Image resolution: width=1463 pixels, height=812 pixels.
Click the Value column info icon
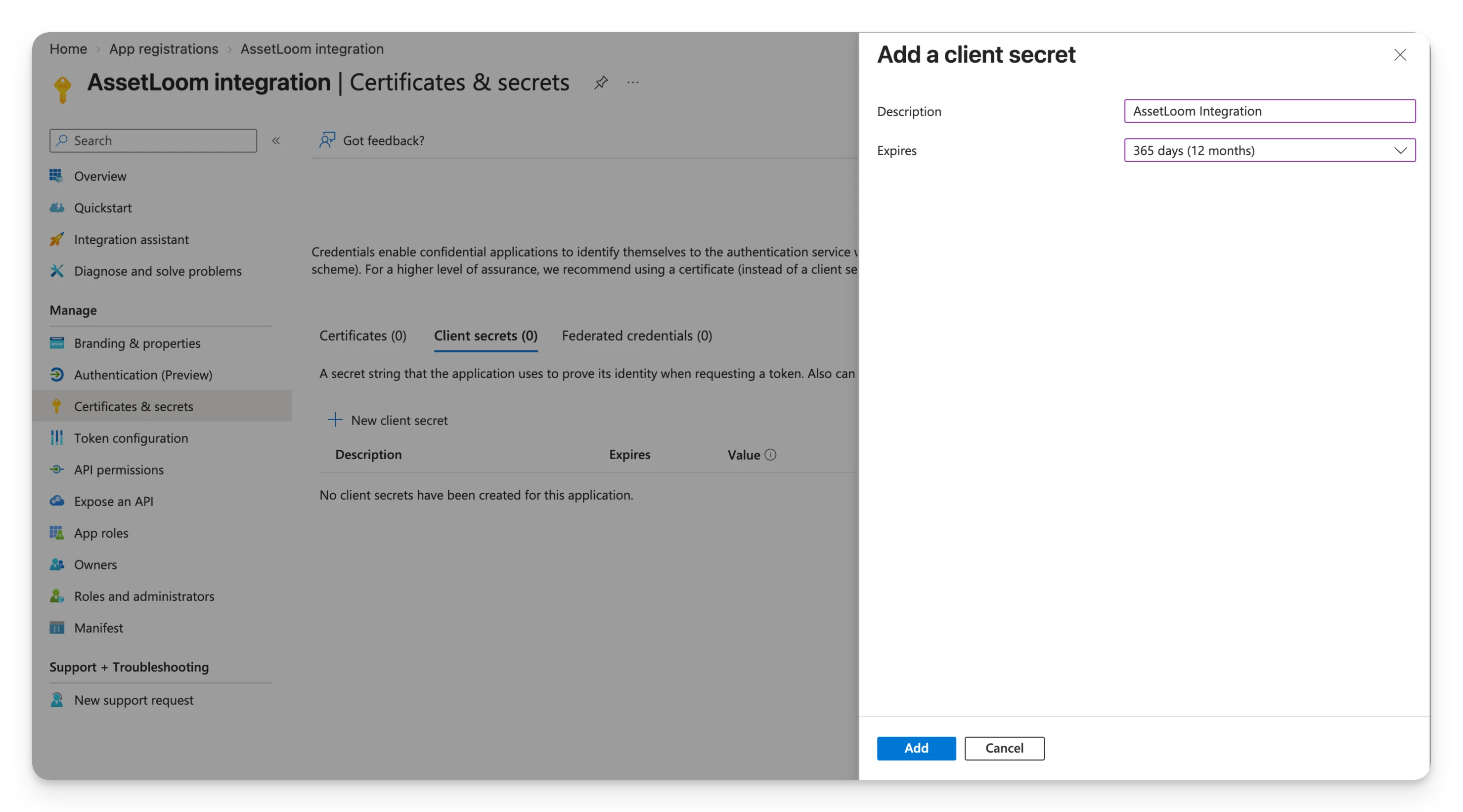click(x=770, y=454)
